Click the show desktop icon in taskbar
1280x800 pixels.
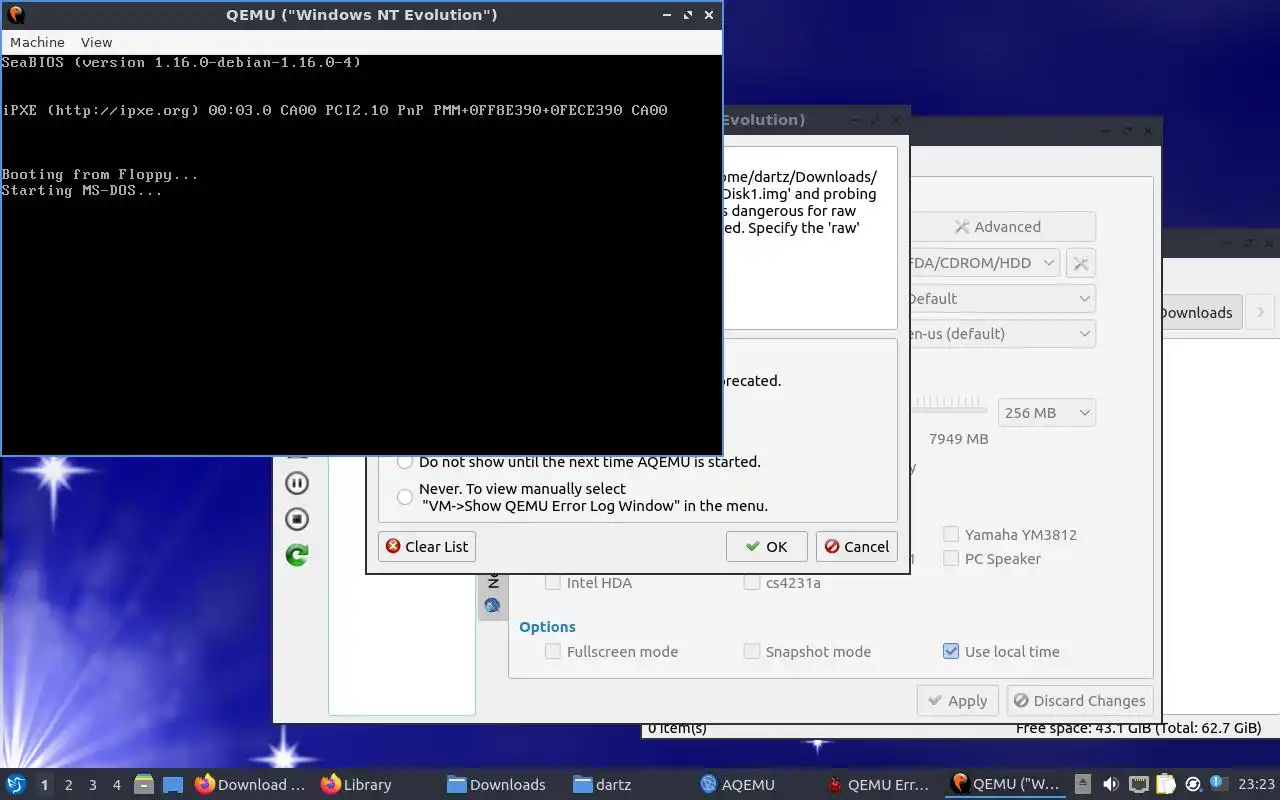[x=173, y=784]
